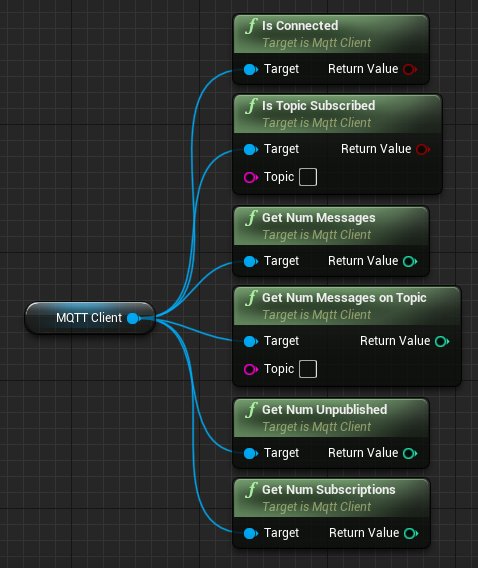Click Get Num Unpublished Return Value pin
The image size is (478, 568).
click(x=410, y=453)
